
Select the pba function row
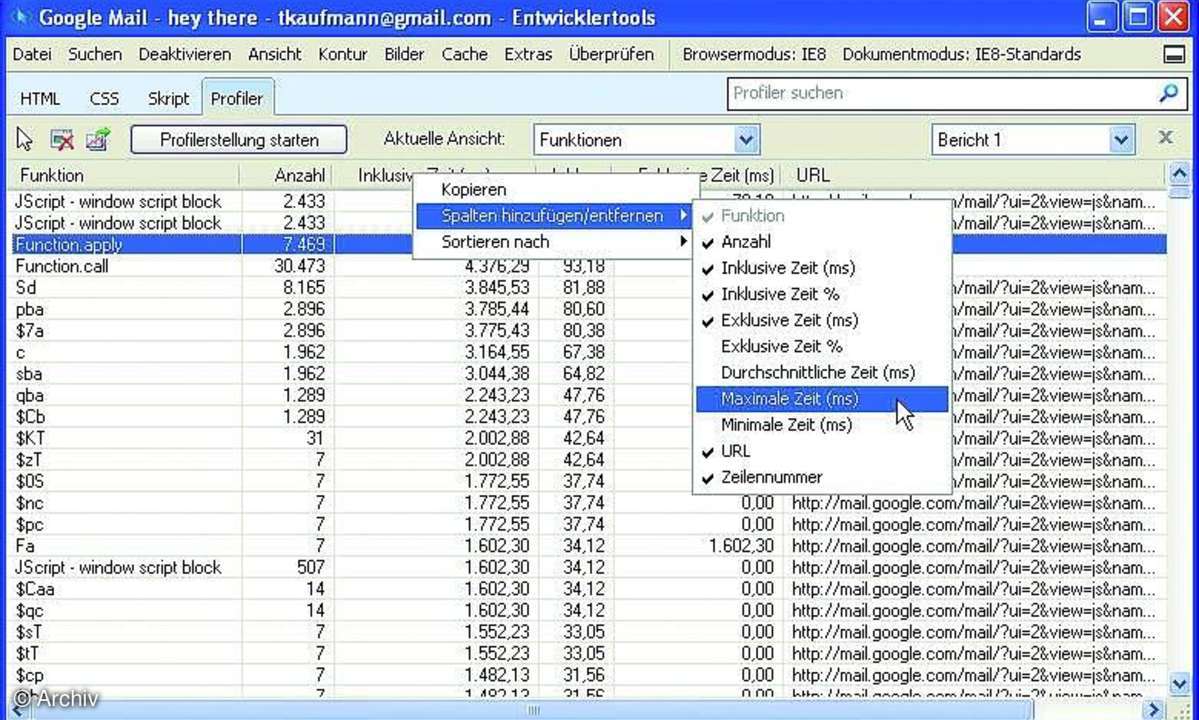(x=589, y=309)
